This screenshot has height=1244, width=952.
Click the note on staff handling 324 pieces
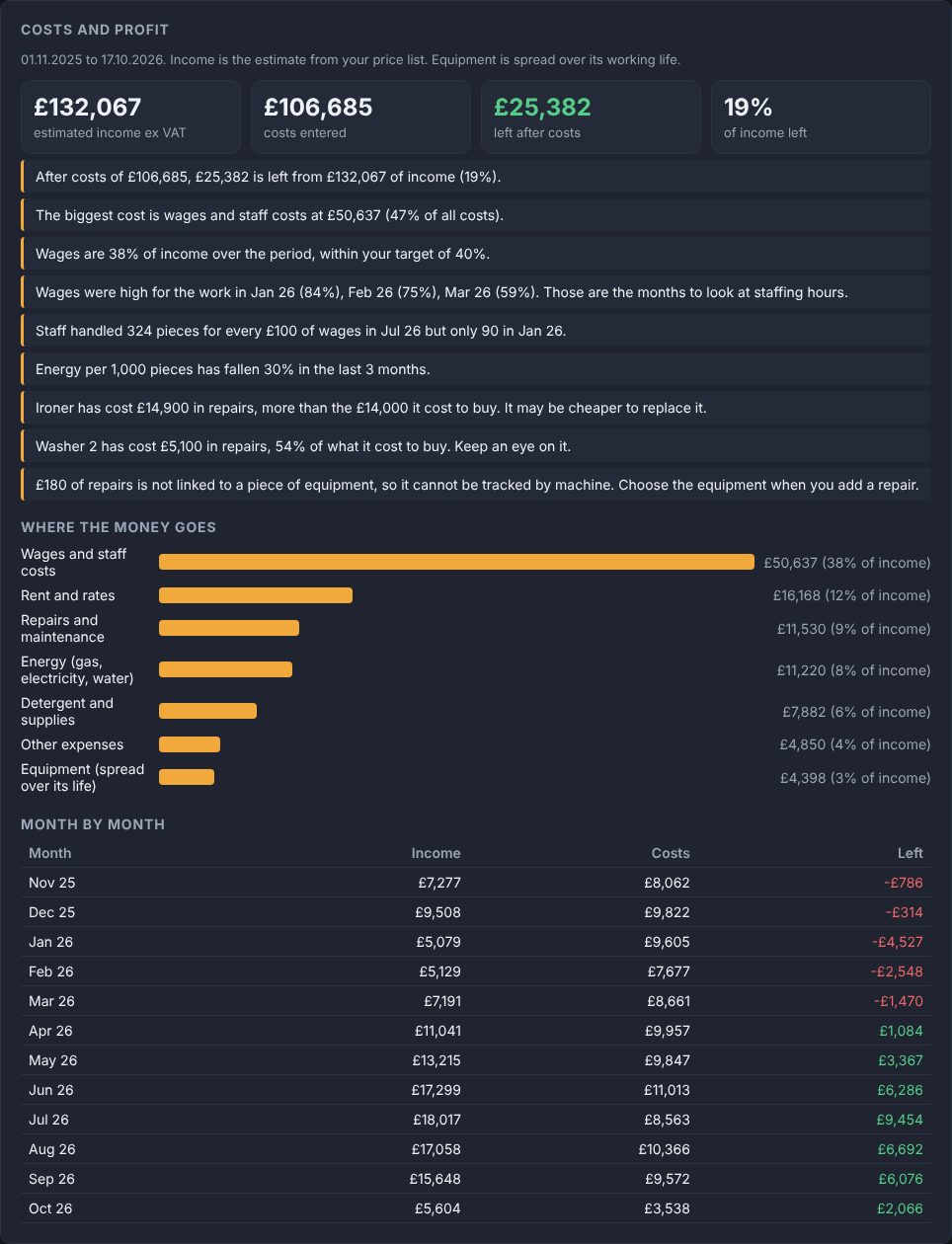(x=476, y=331)
